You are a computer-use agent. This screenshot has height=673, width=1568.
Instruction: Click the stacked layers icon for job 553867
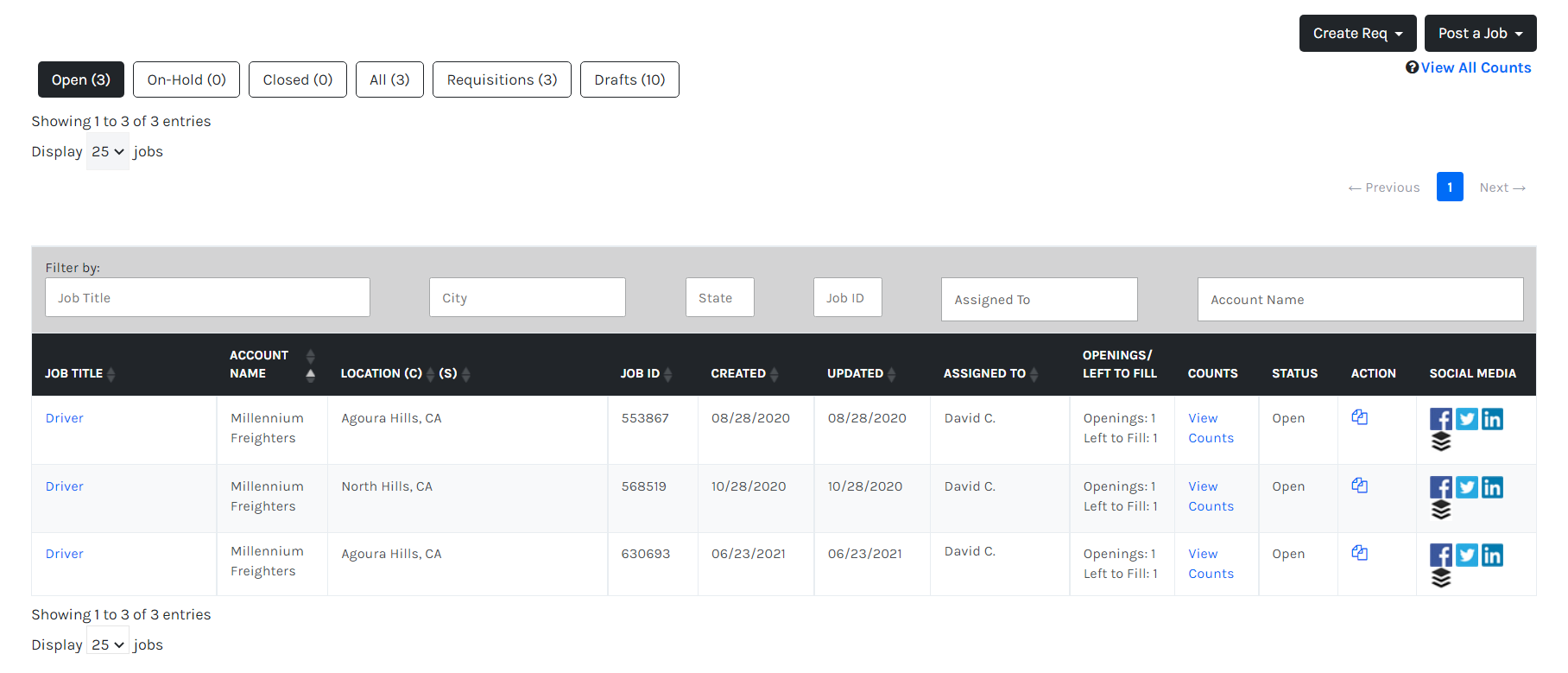pyautogui.click(x=1441, y=441)
